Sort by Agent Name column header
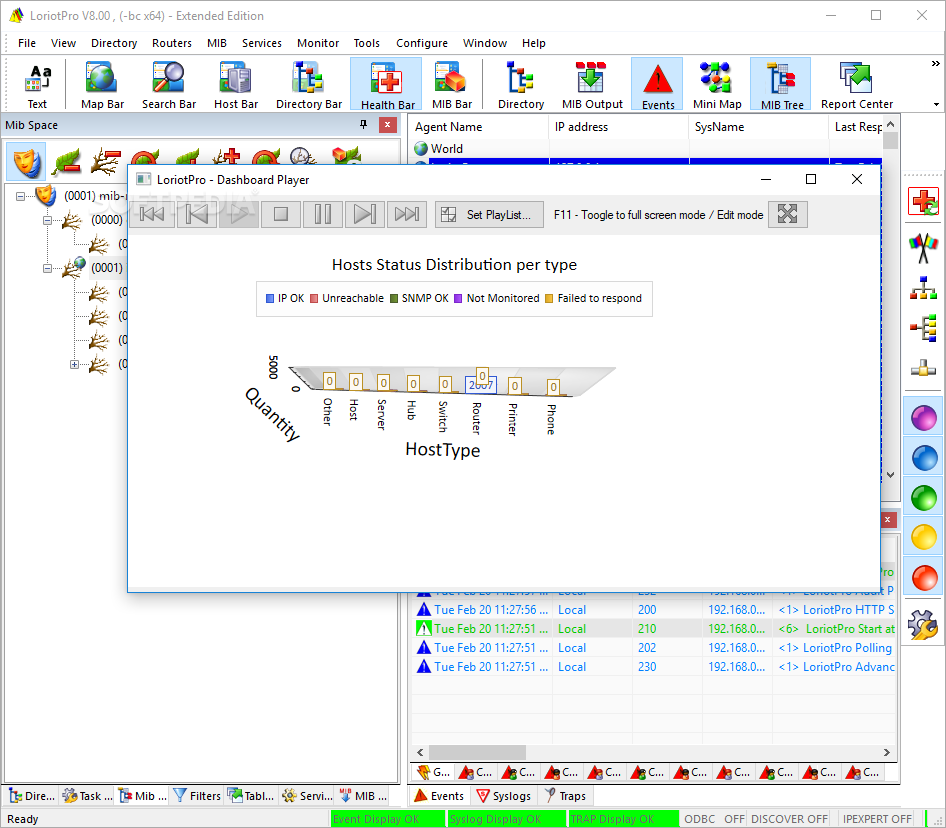The height and width of the screenshot is (828, 946). coord(479,127)
